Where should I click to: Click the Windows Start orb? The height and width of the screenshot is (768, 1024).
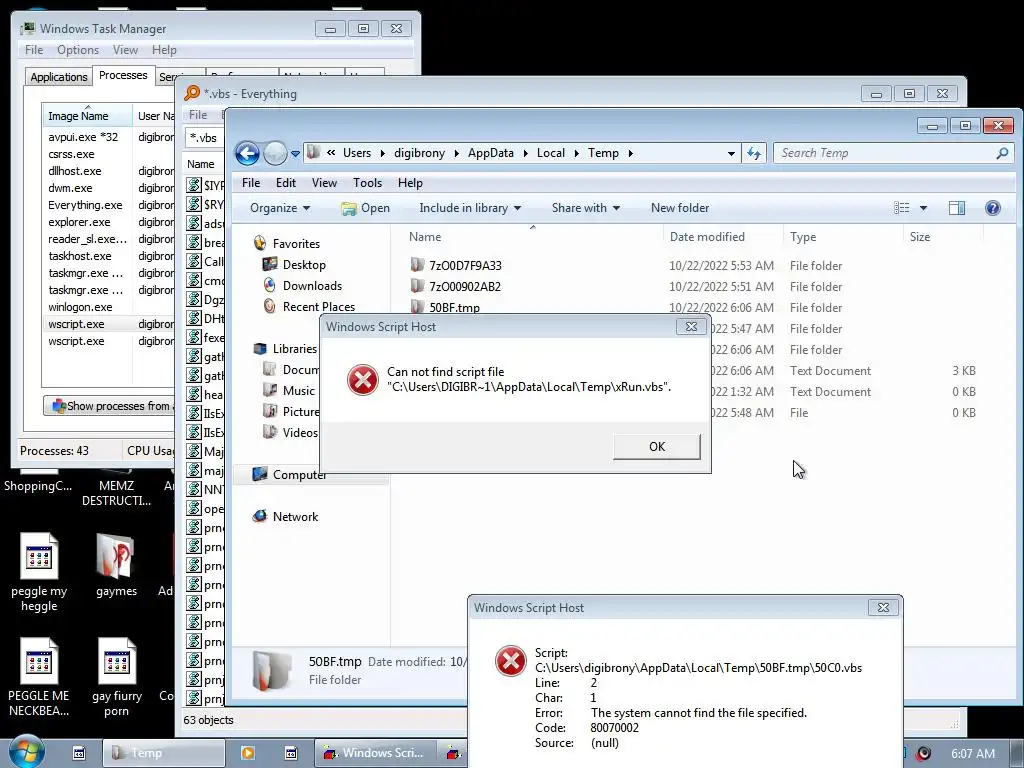click(27, 752)
